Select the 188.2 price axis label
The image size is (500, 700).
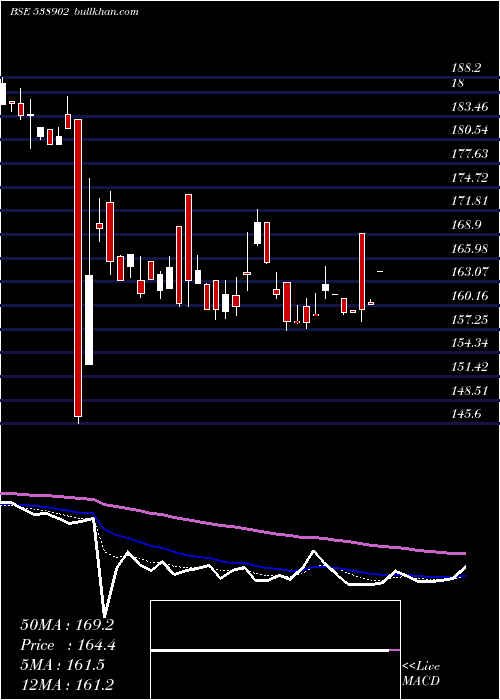point(467,68)
